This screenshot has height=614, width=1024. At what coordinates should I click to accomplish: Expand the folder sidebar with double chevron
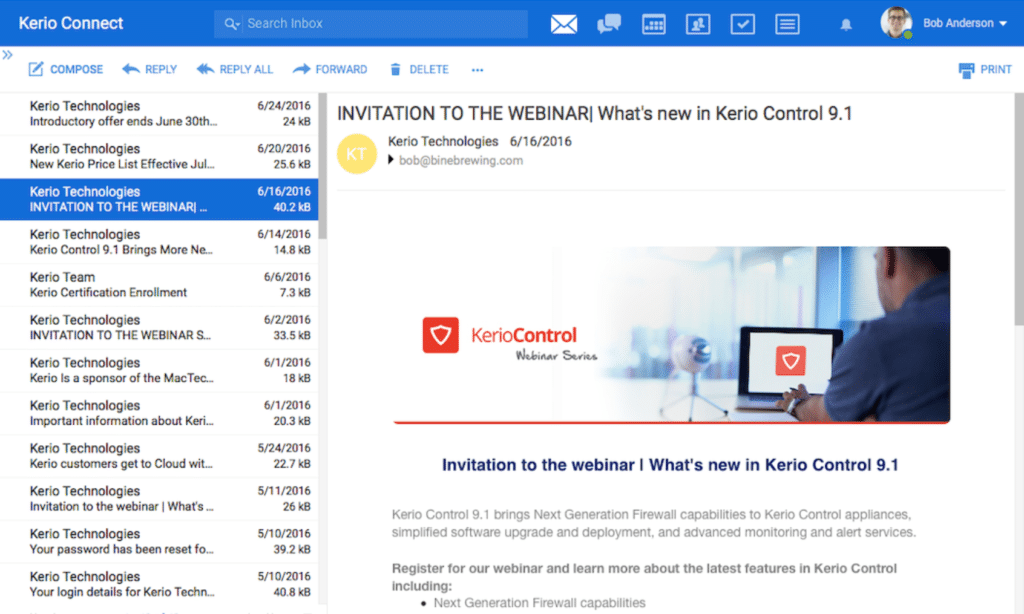pos(7,55)
